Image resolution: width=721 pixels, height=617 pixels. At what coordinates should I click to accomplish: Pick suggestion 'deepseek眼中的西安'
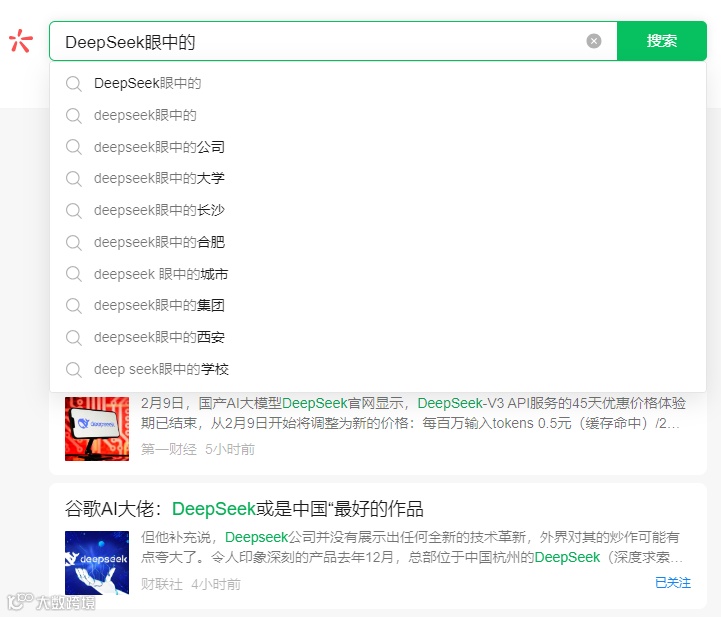coord(378,337)
